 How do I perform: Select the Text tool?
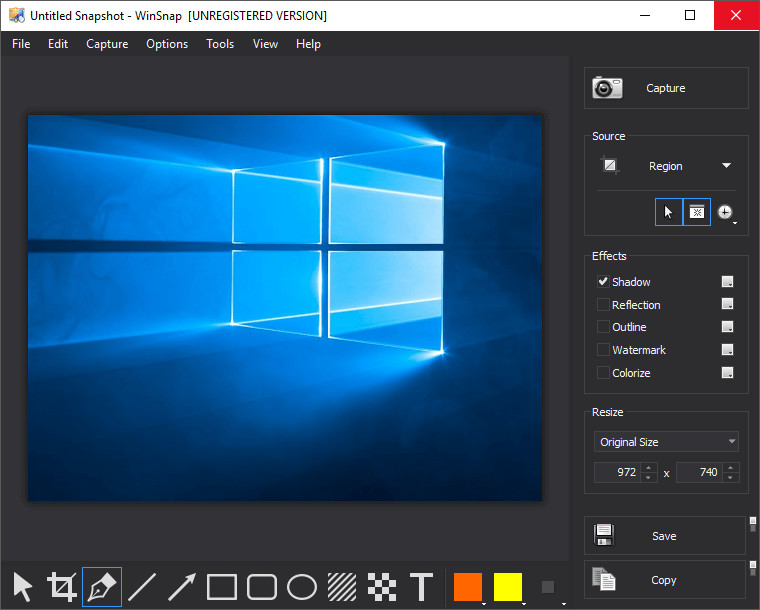422,587
